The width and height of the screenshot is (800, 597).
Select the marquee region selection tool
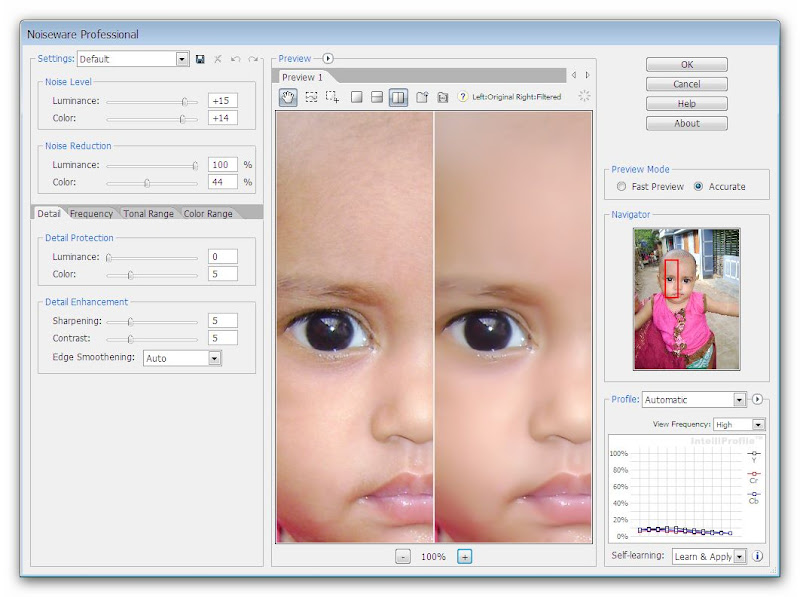(311, 97)
